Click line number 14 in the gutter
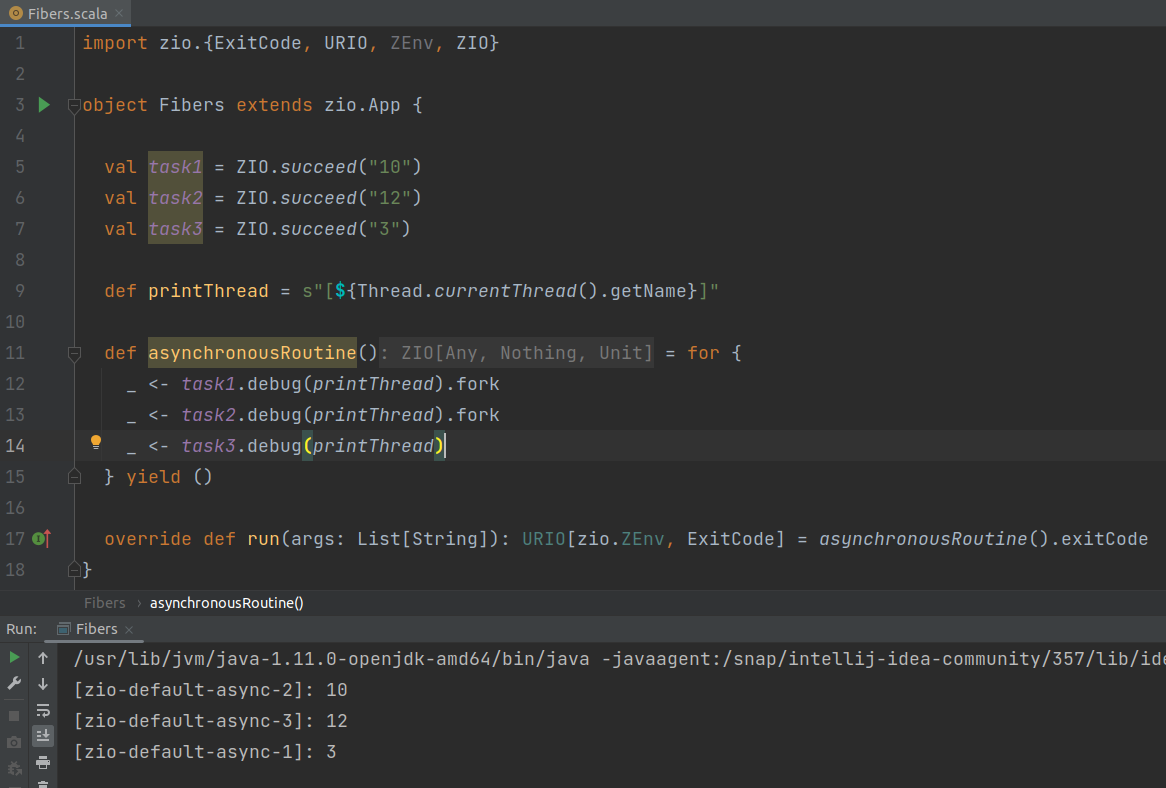The height and width of the screenshot is (788, 1166). 15,446
